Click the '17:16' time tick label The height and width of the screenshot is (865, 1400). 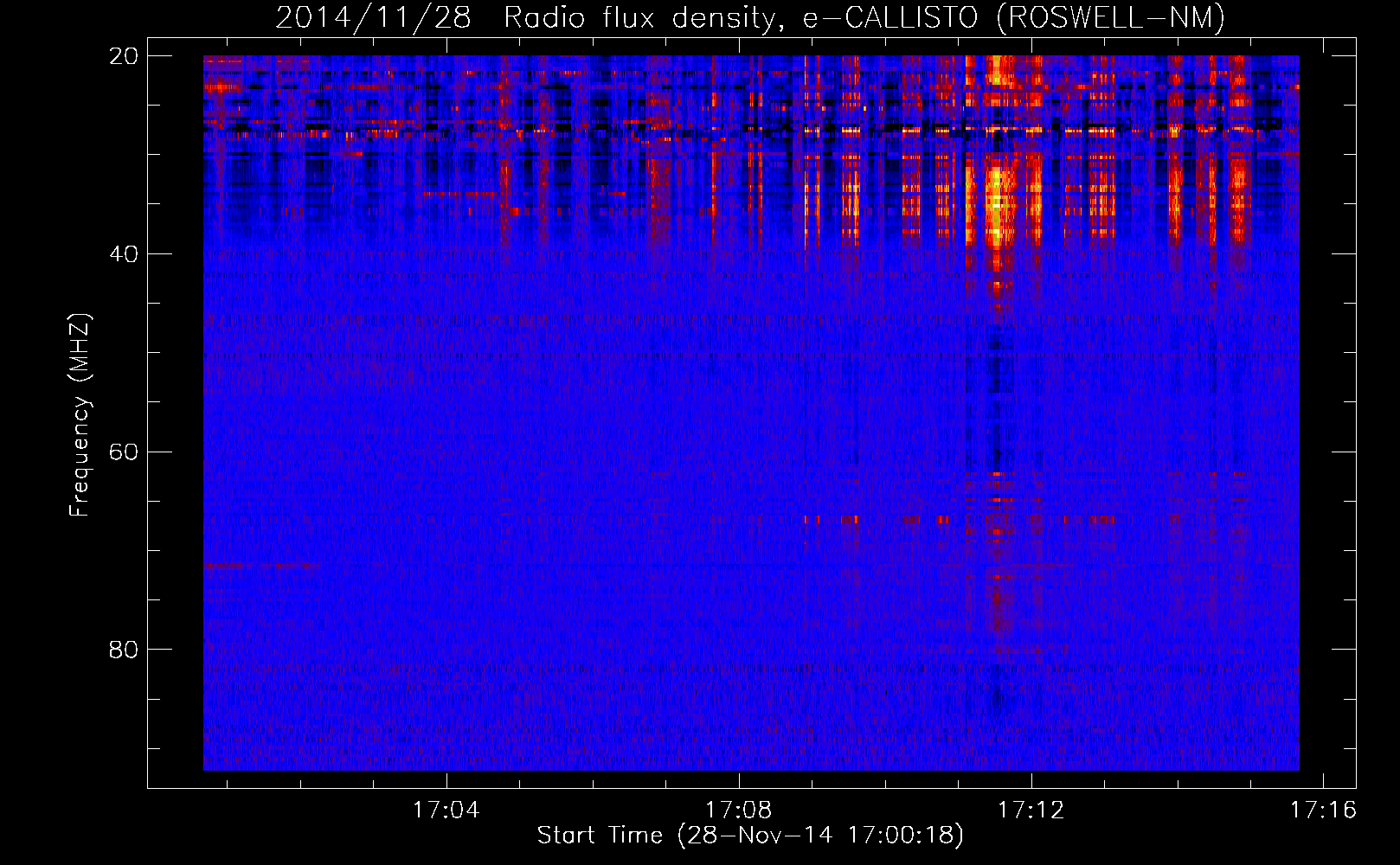1324,811
